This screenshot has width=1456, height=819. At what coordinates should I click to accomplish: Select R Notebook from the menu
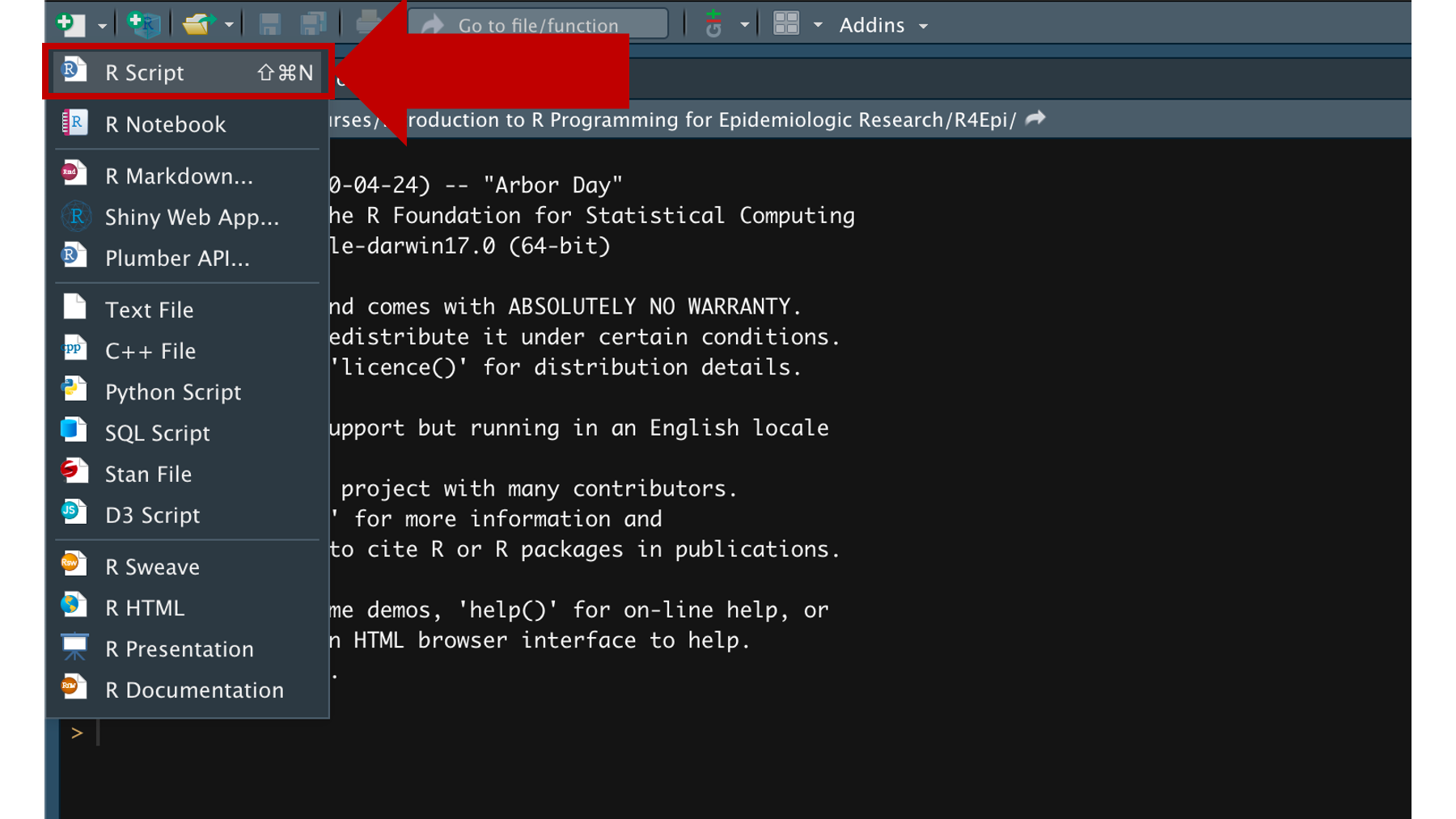click(188, 125)
